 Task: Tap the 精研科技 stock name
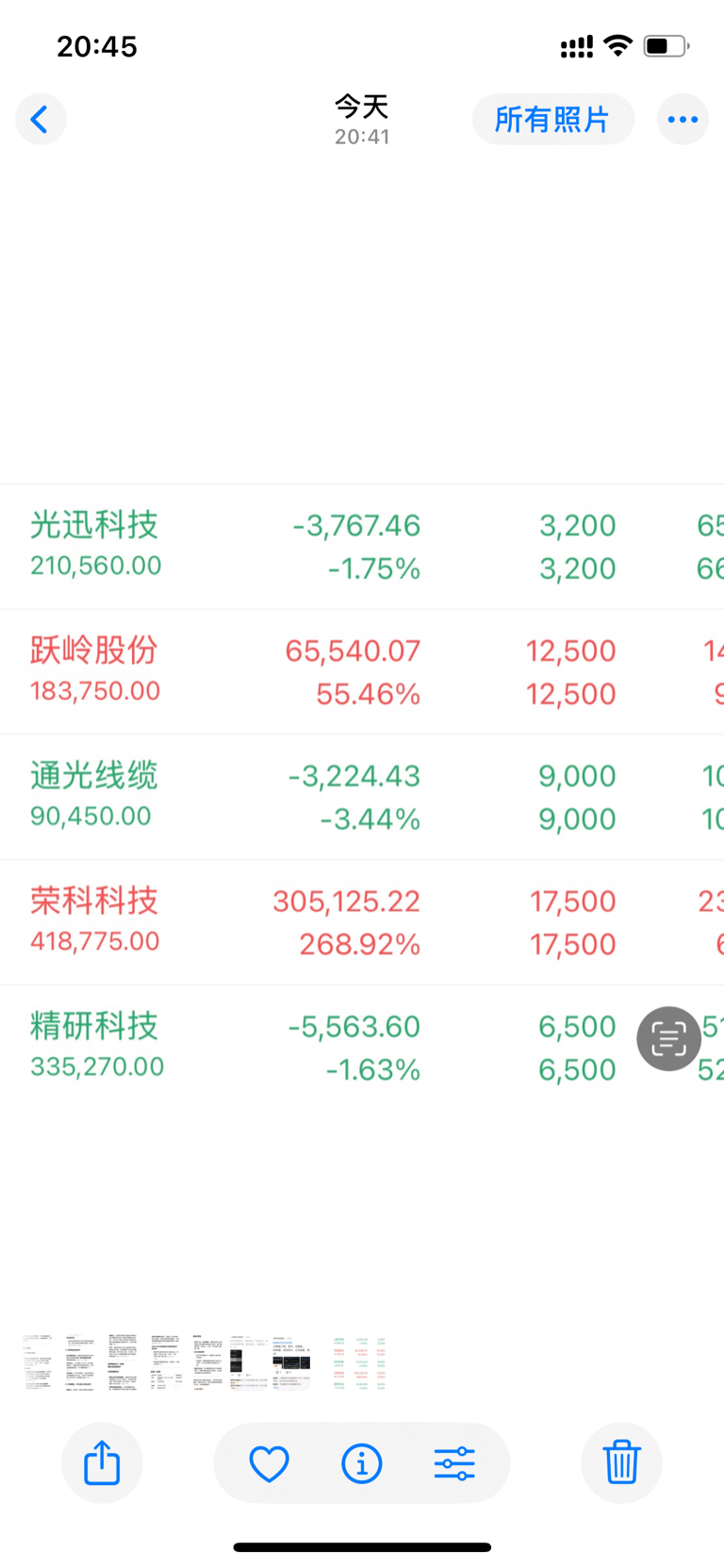(94, 1025)
